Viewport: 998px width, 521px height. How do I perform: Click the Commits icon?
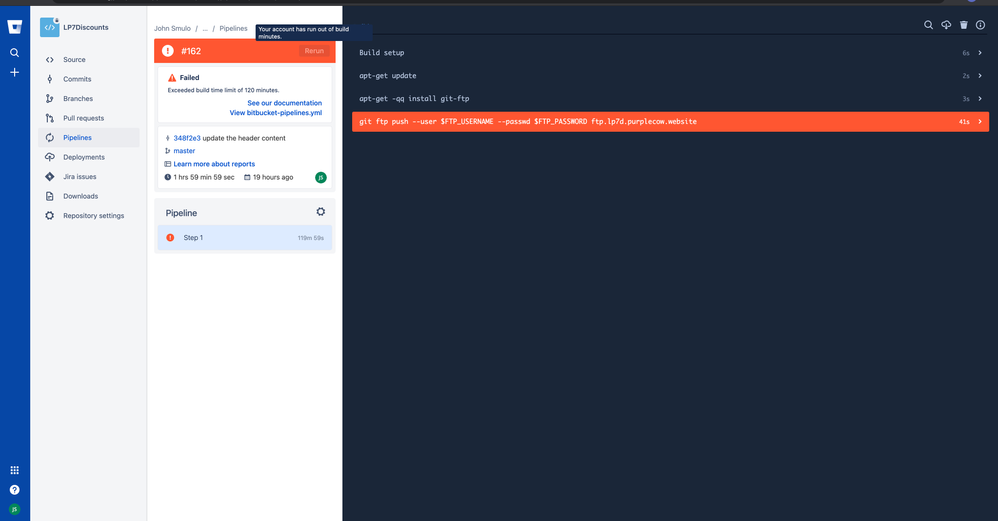tap(50, 80)
